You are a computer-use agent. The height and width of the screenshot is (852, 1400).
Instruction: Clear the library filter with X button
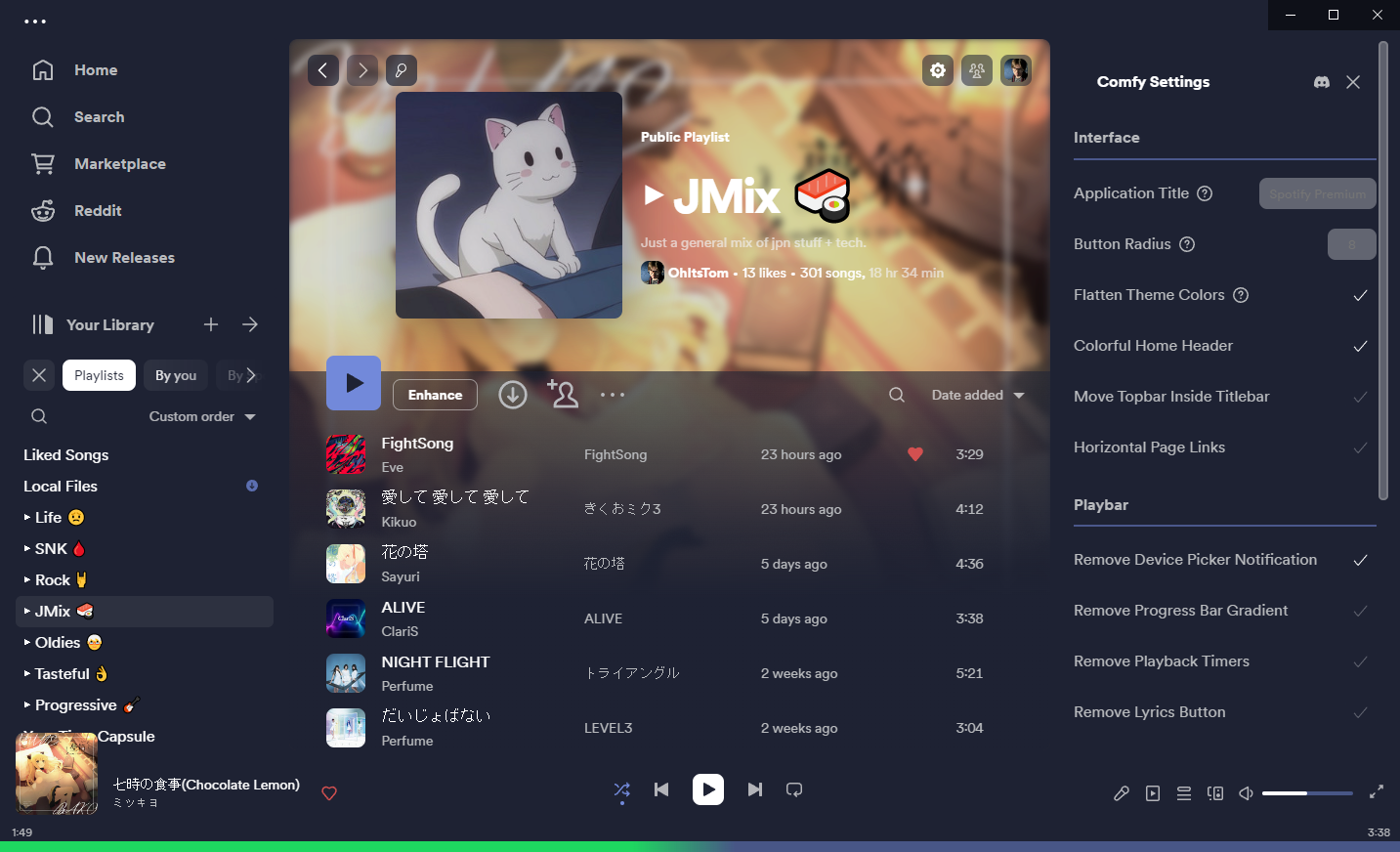point(39,375)
